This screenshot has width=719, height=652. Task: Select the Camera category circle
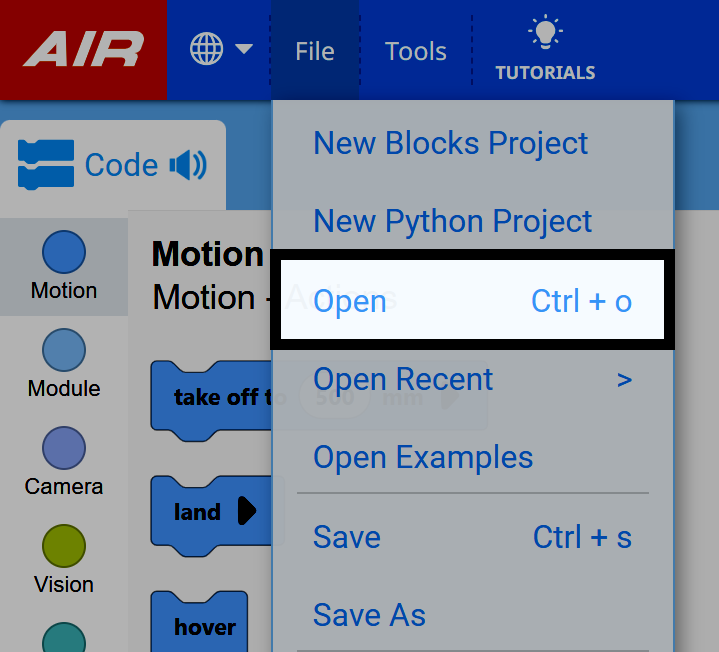click(x=64, y=448)
